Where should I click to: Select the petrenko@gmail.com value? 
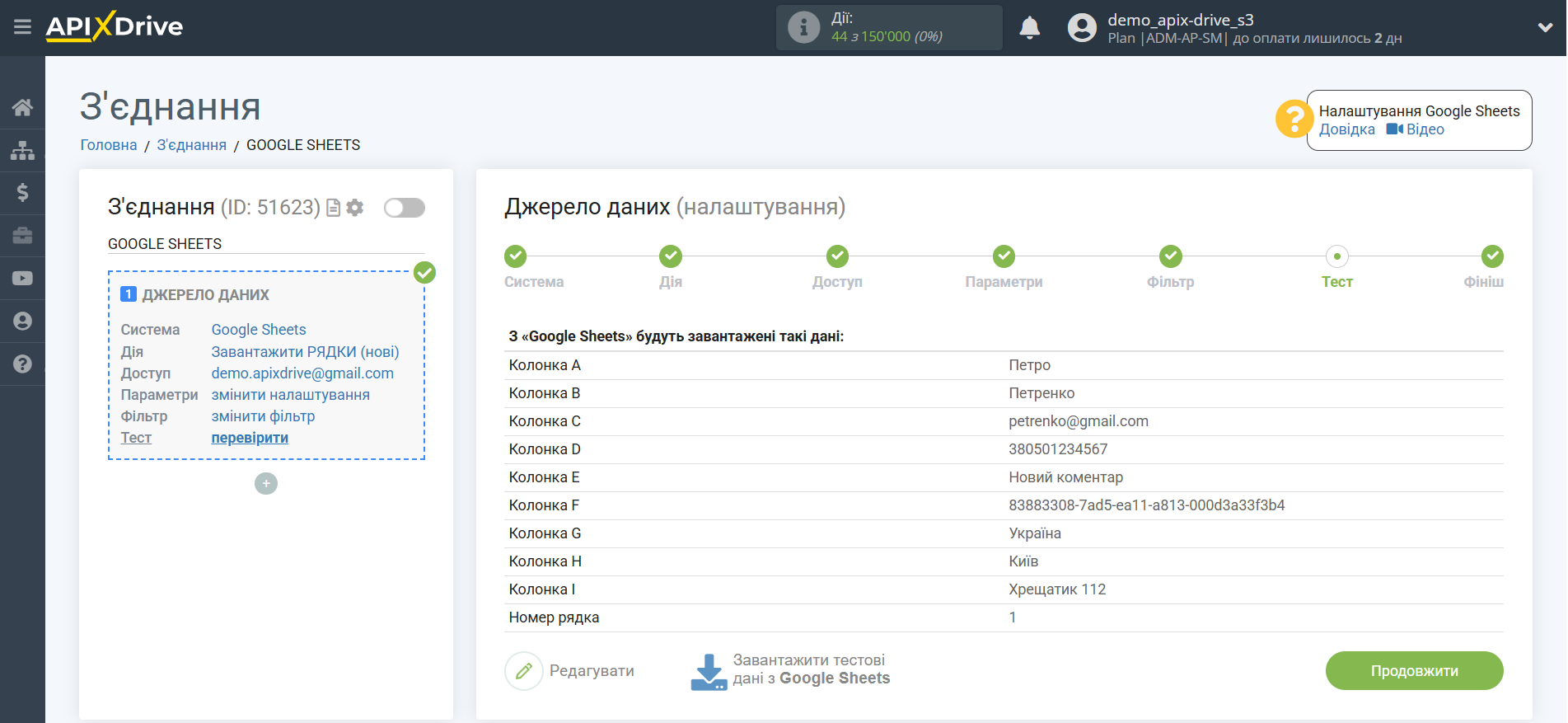coord(1079,421)
